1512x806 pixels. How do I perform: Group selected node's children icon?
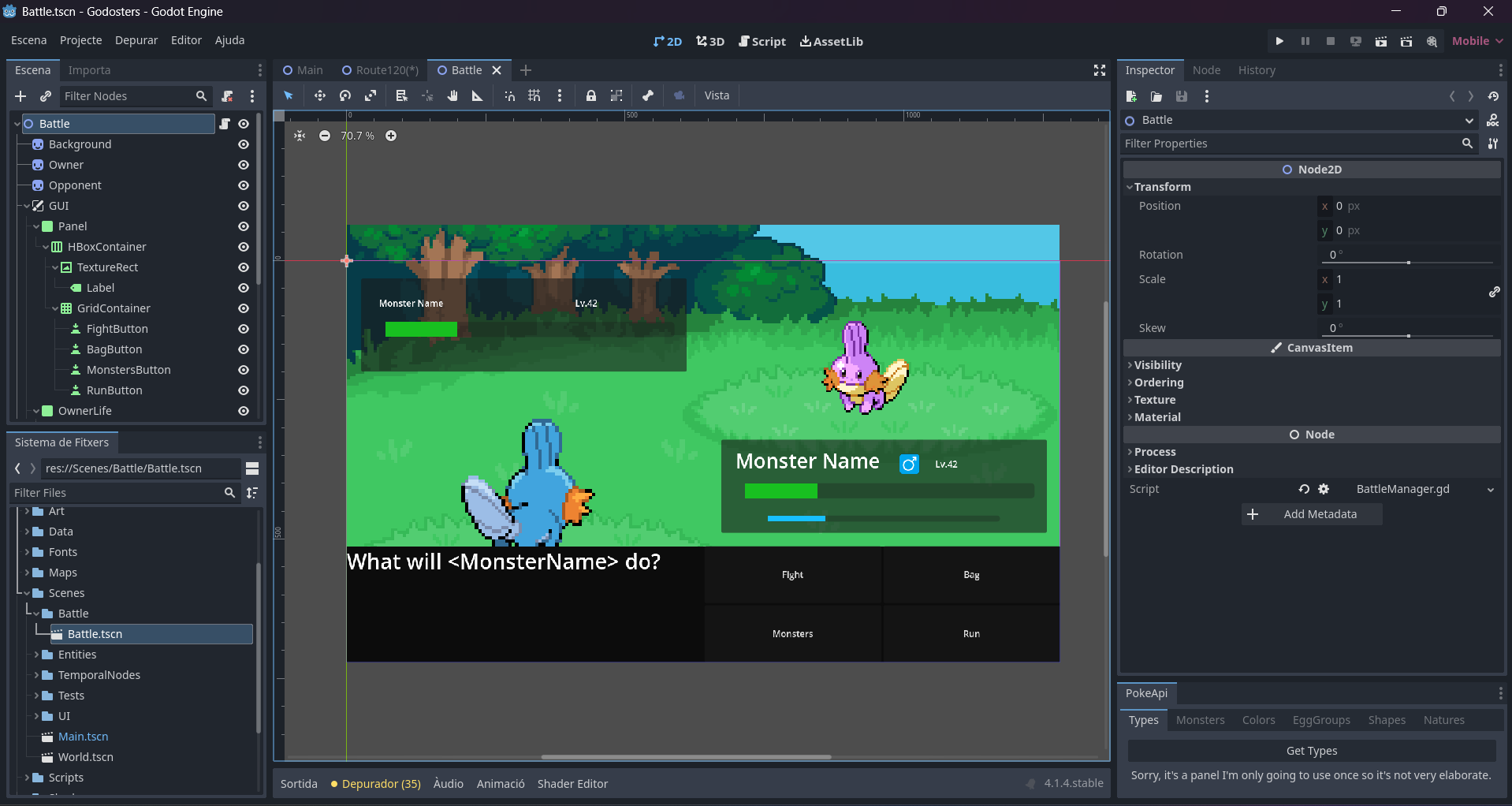point(616,95)
